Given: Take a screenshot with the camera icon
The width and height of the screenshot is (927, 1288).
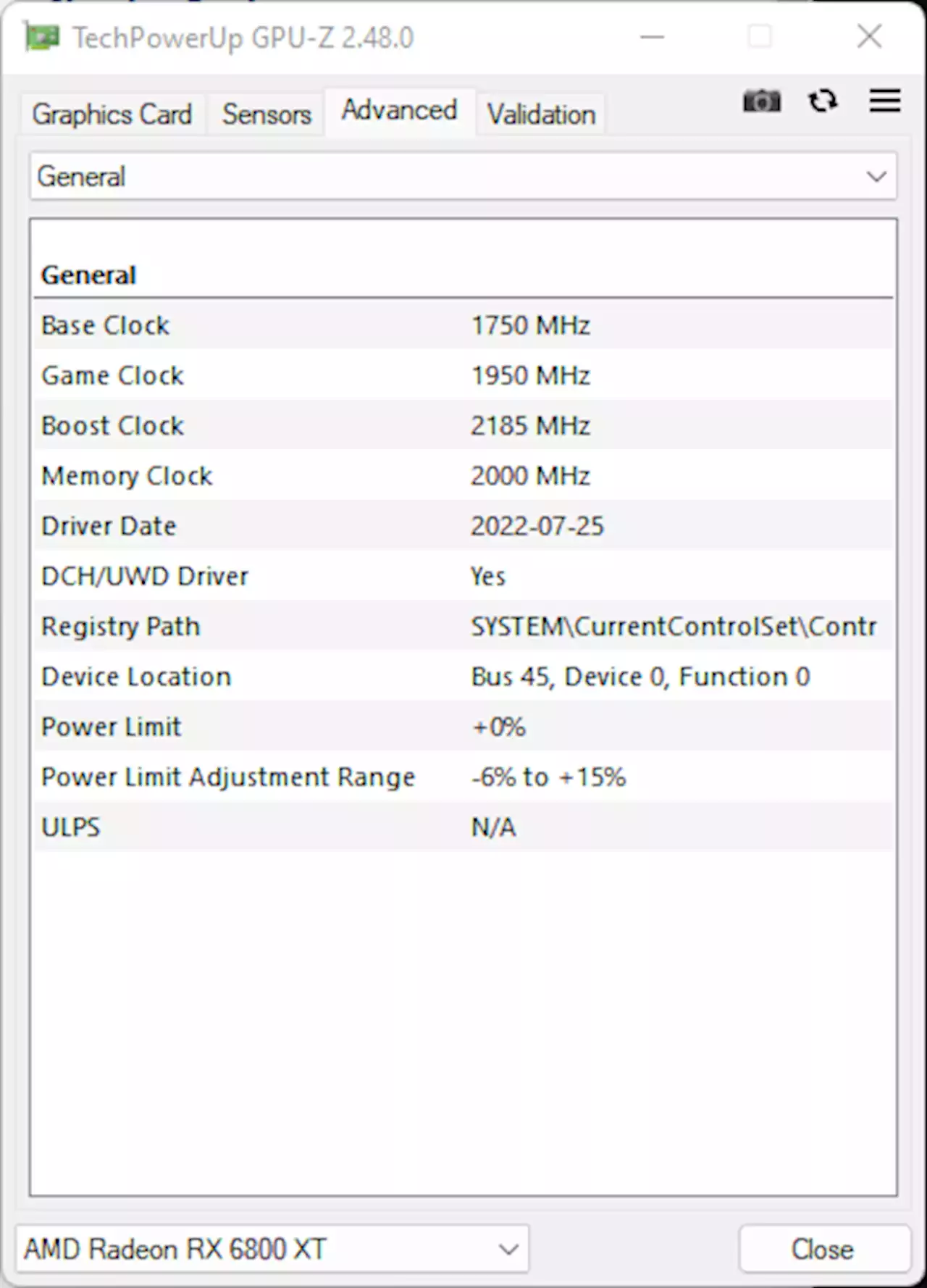Looking at the screenshot, I should 762,101.
